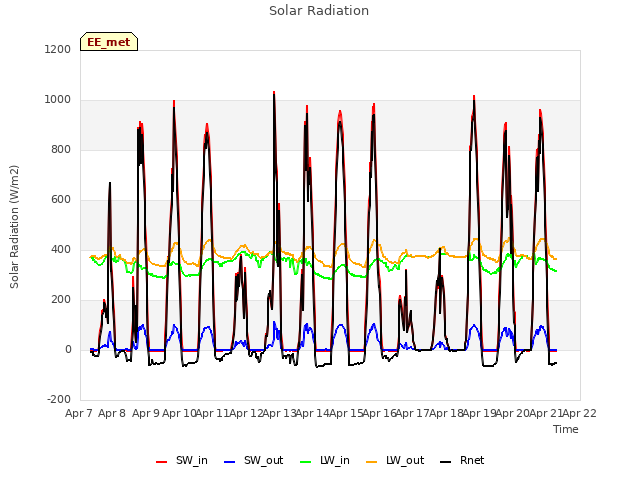The height and width of the screenshot is (480, 640).
Task: Click the orange LW_out legend swatch
Action: tap(371, 462)
